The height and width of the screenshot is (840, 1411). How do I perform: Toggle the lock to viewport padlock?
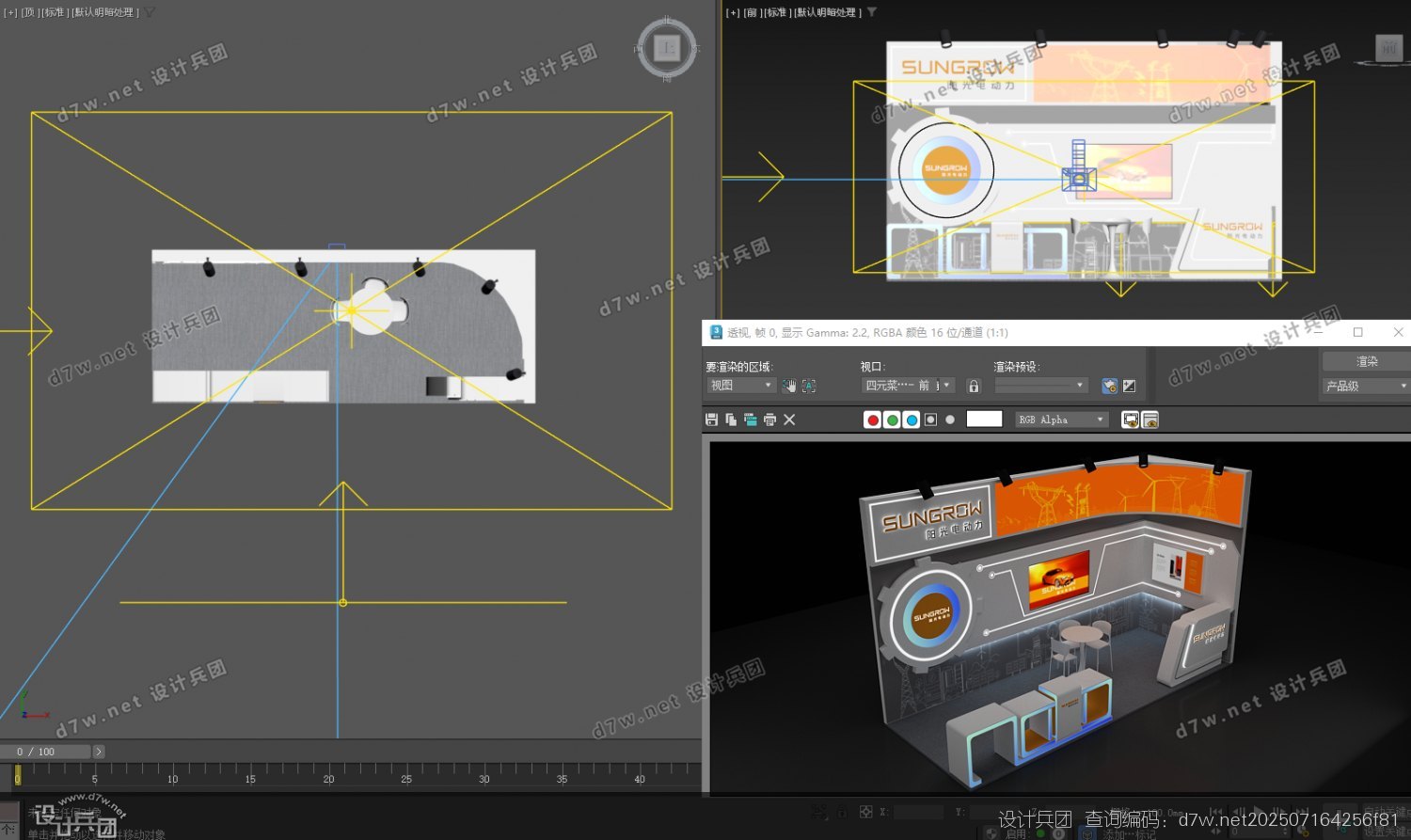(974, 386)
